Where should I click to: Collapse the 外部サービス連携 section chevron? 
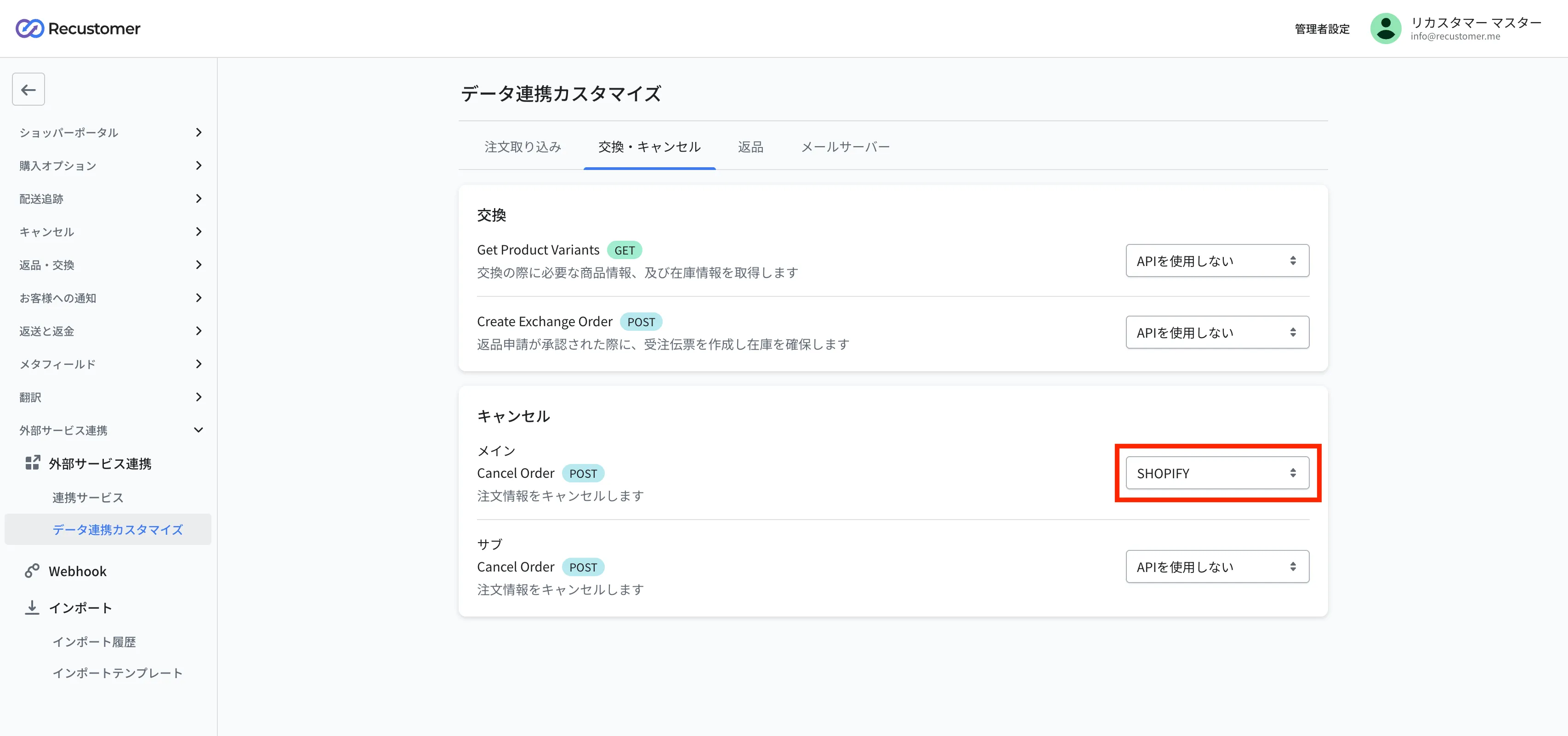point(199,430)
